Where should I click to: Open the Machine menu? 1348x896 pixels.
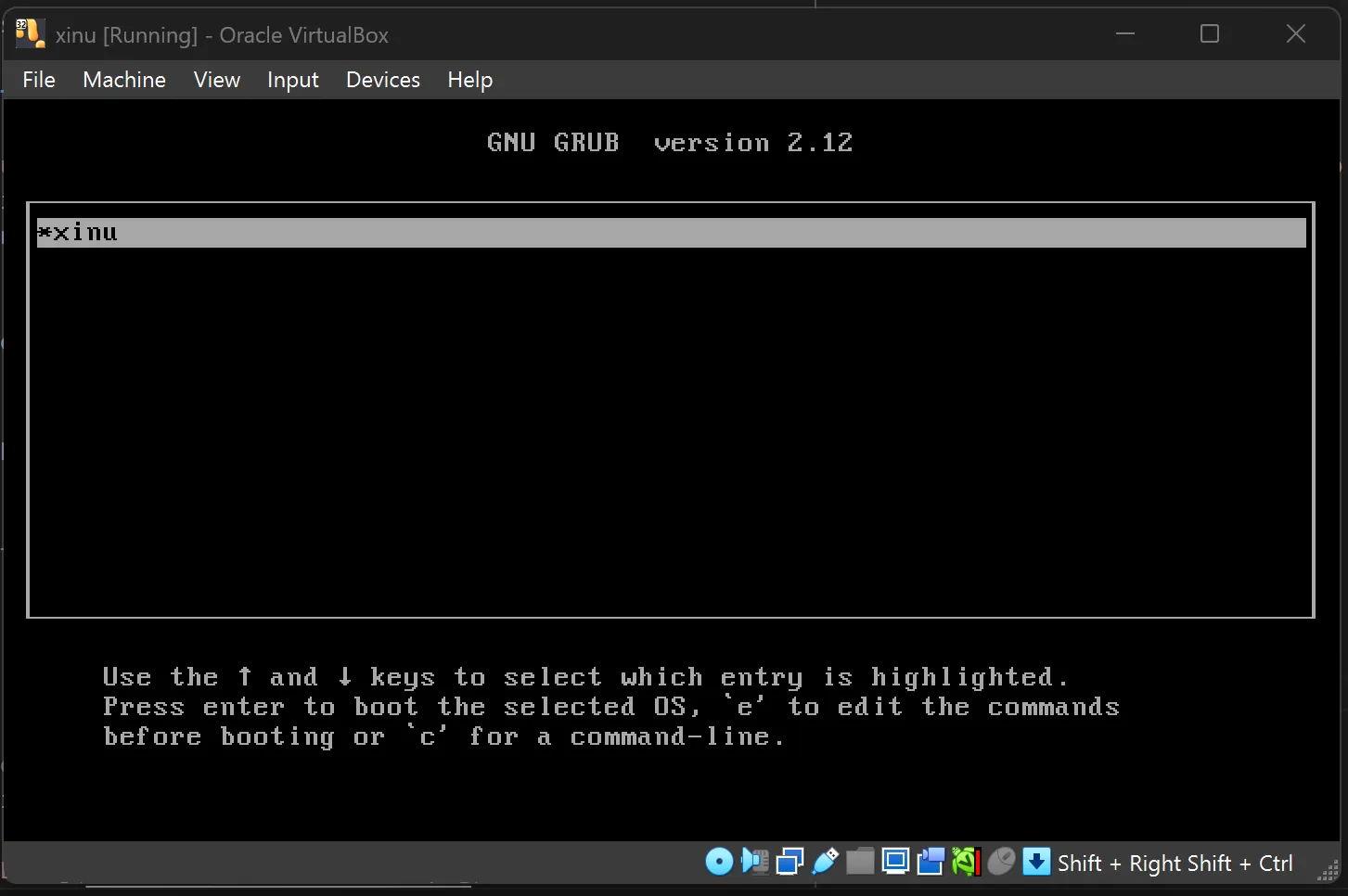coord(123,80)
